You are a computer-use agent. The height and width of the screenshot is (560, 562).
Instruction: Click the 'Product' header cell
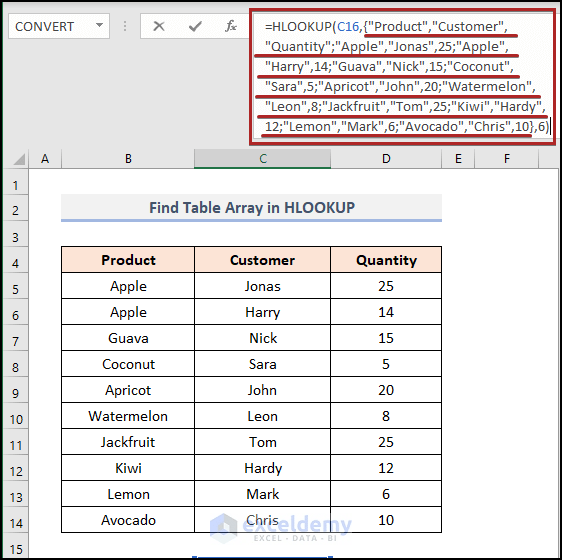tap(128, 260)
